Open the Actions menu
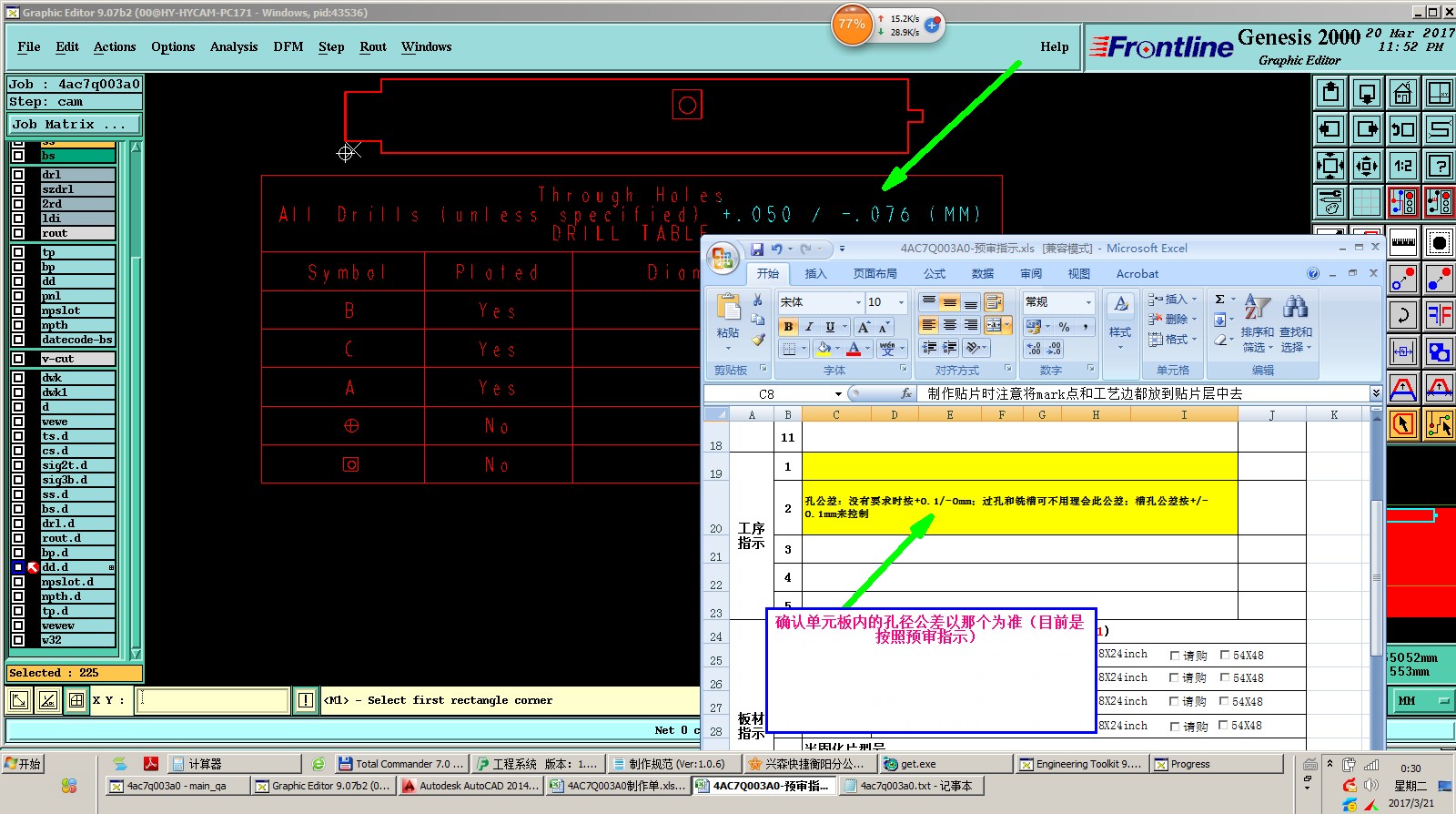This screenshot has width=1456, height=814. pos(115,47)
